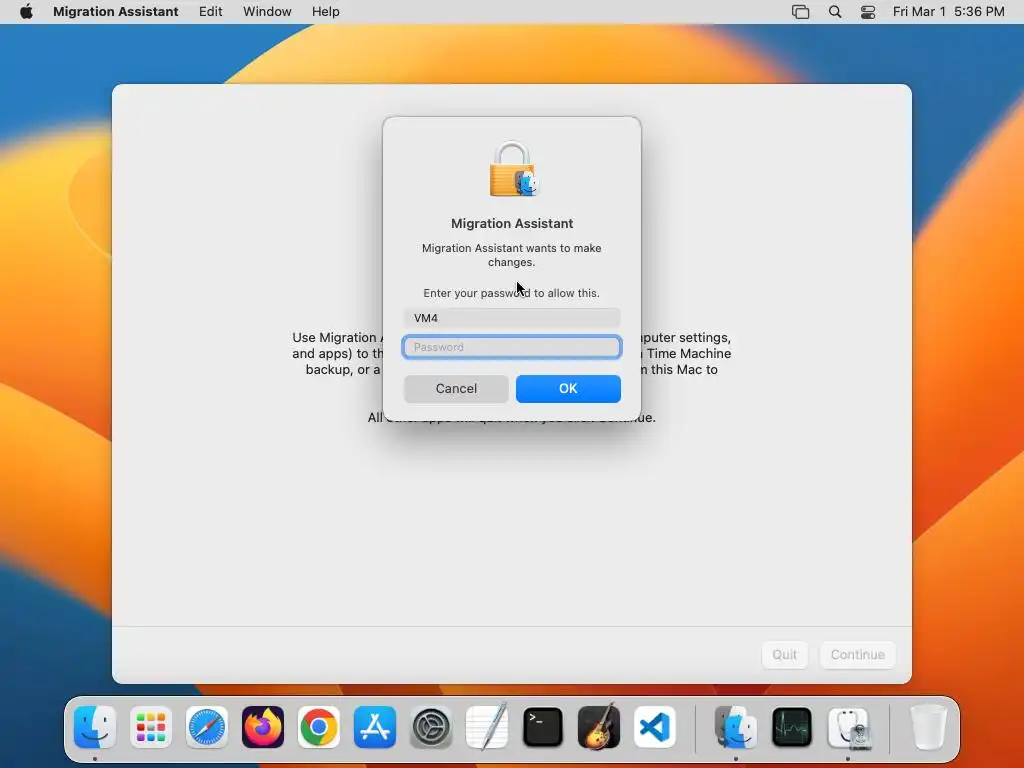Open Stage Manager windows icon in menu bar
The image size is (1024, 768).
pos(800,12)
